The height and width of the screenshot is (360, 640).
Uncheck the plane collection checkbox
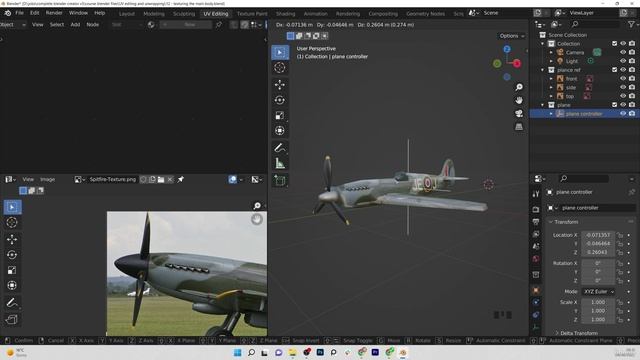click(x=614, y=105)
